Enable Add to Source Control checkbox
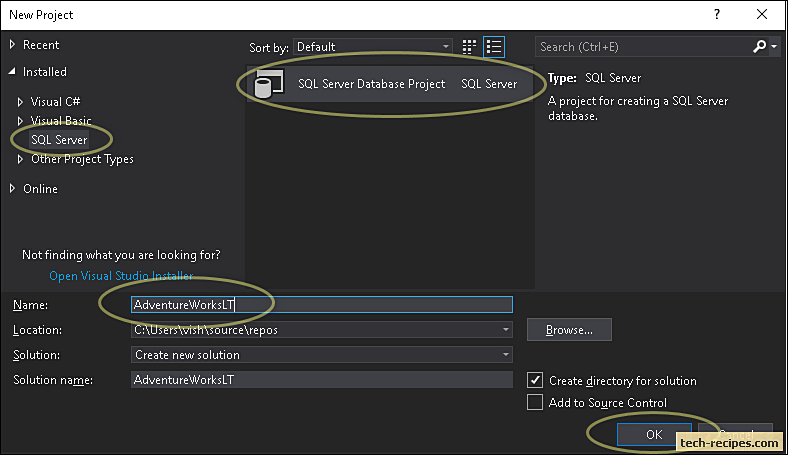788x455 pixels. click(536, 402)
